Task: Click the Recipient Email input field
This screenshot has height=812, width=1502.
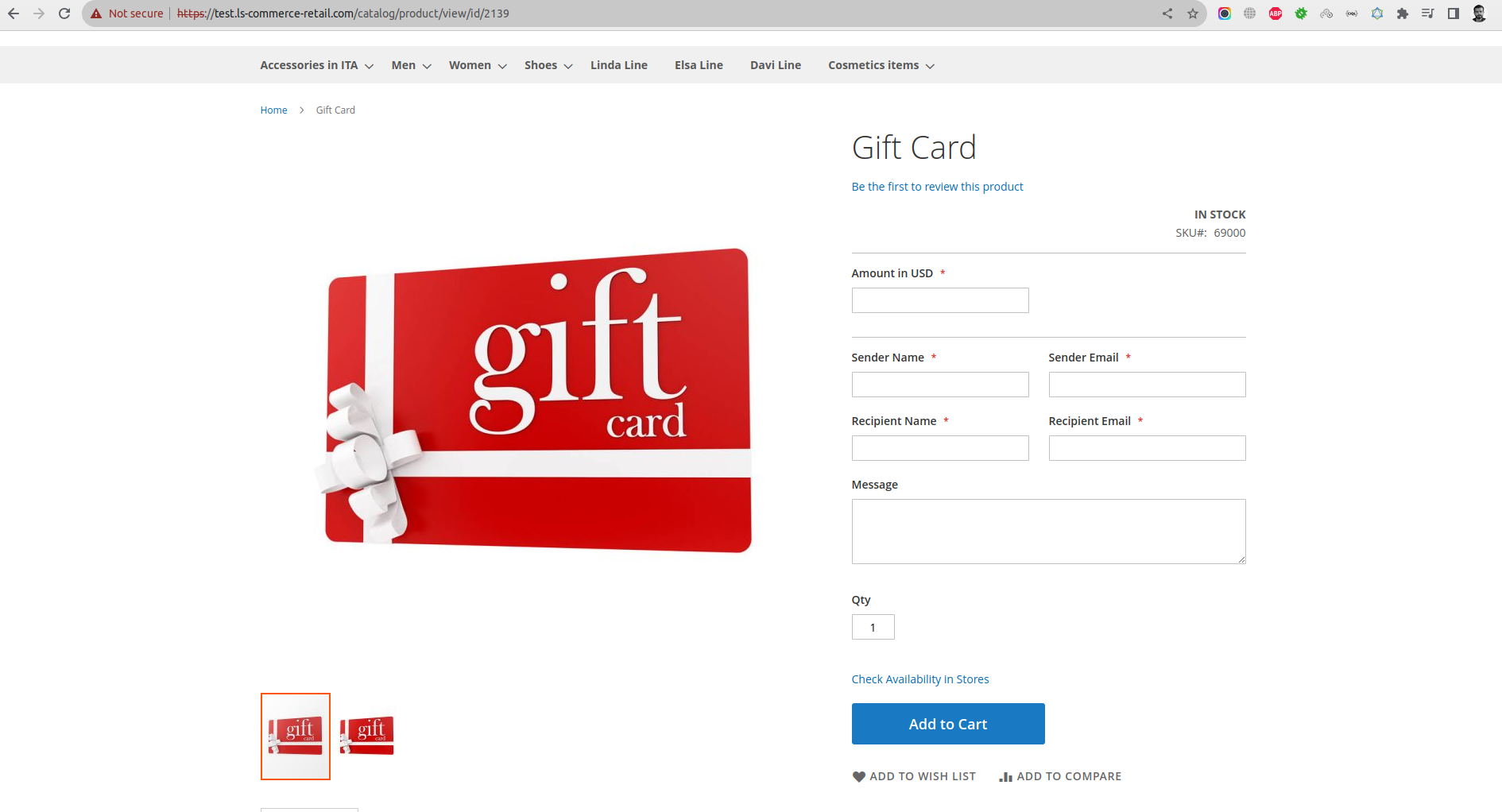Action: 1147,448
